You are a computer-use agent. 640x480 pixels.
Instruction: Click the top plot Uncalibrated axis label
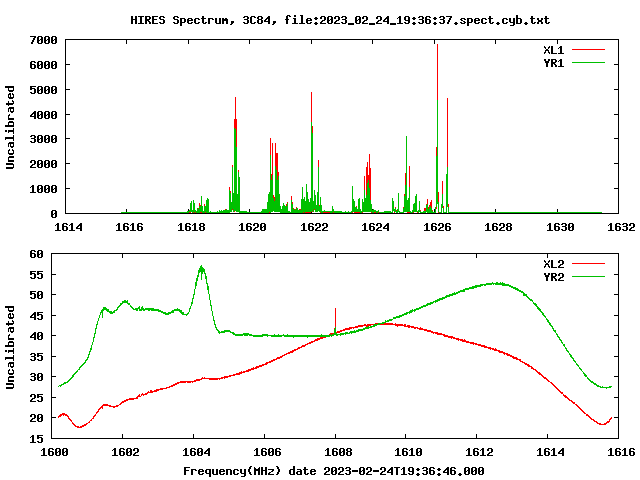pos(10,127)
